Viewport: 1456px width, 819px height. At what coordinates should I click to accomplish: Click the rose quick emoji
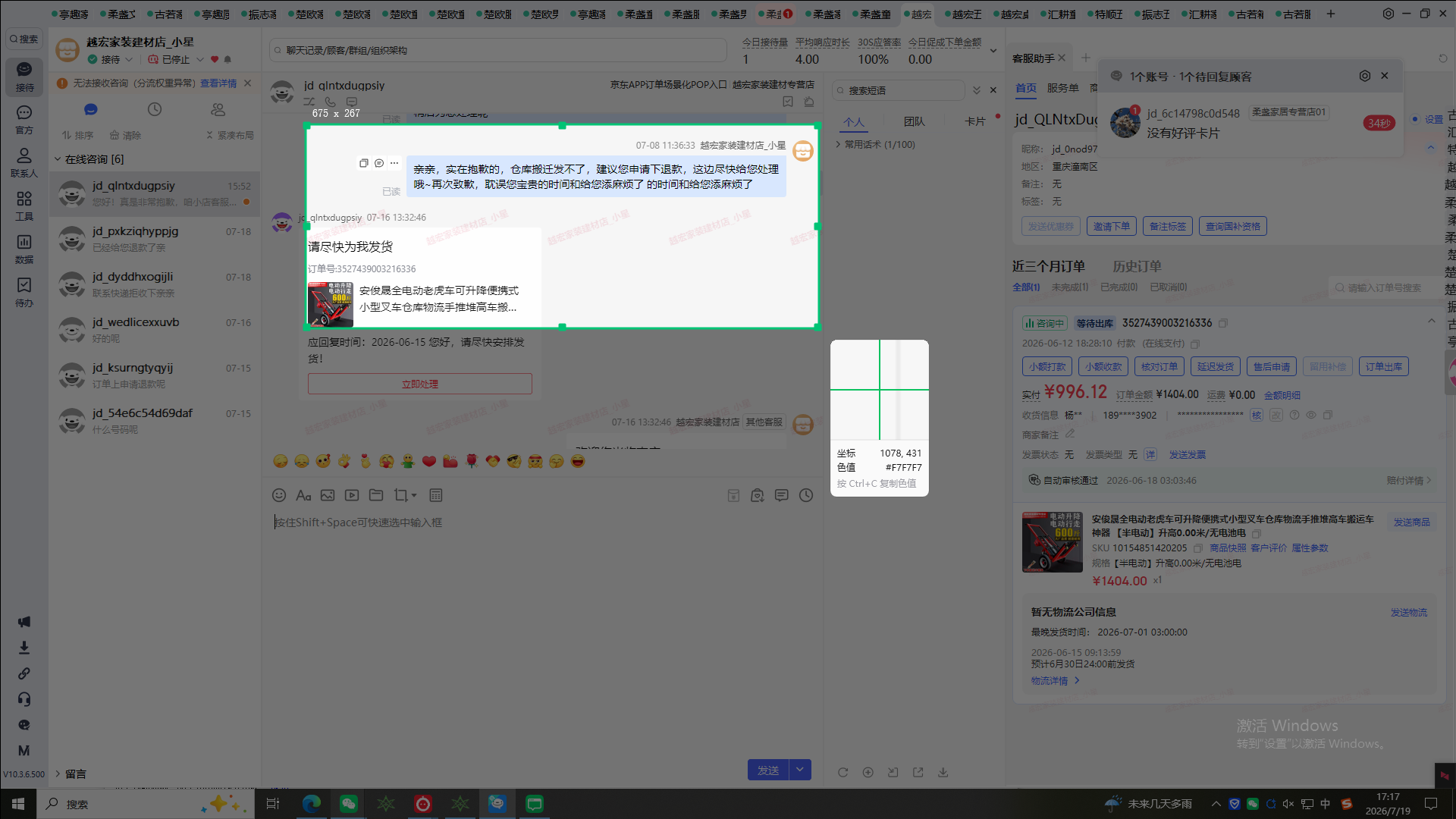(472, 461)
